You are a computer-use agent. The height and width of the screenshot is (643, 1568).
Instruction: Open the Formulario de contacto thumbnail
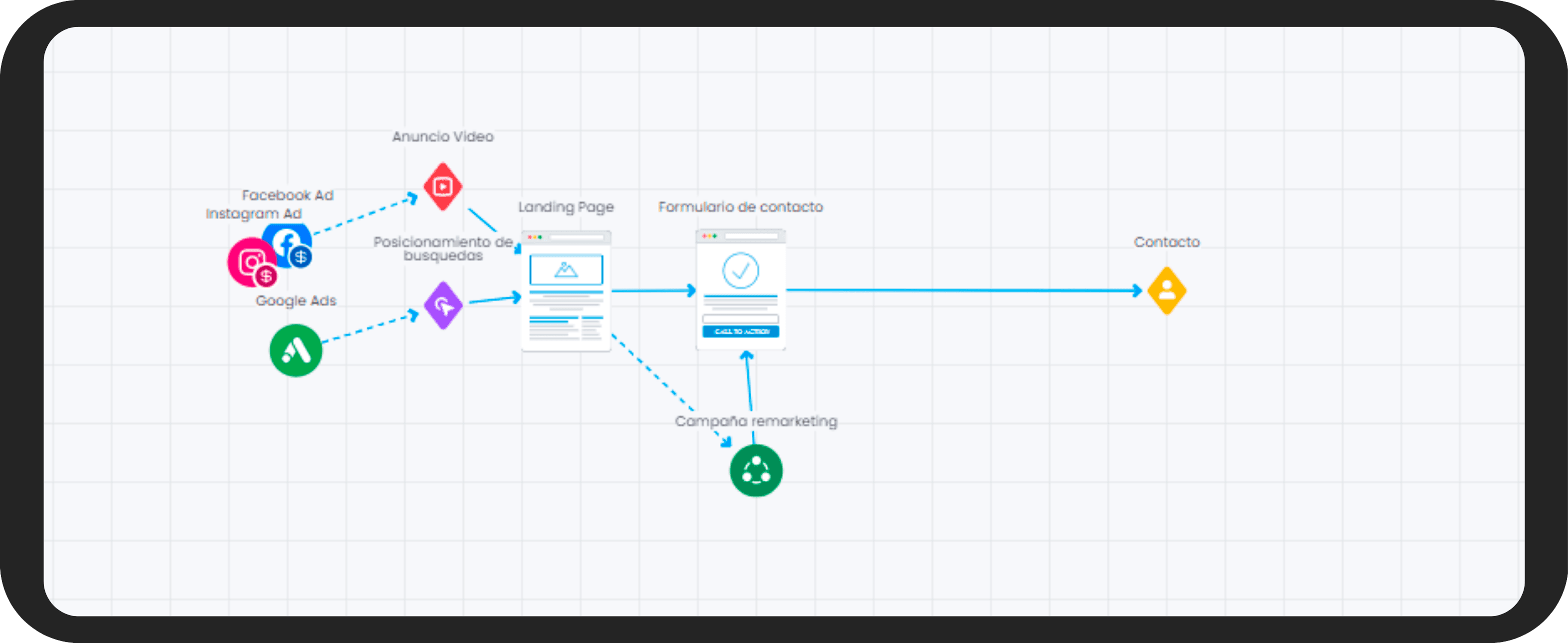click(x=741, y=290)
